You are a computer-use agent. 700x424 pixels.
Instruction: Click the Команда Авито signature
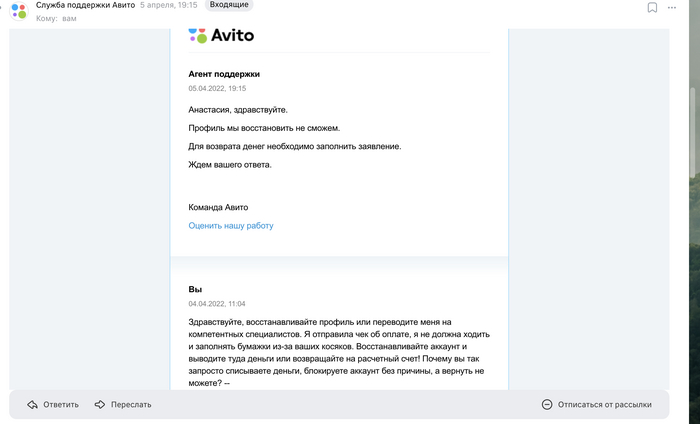[x=218, y=207]
